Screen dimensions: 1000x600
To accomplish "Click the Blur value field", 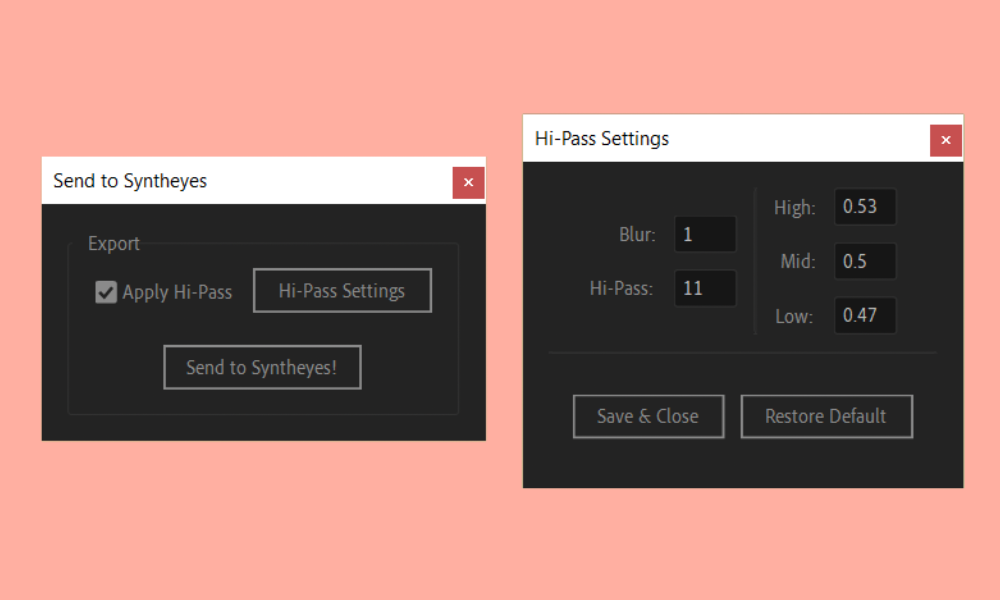I will point(705,234).
